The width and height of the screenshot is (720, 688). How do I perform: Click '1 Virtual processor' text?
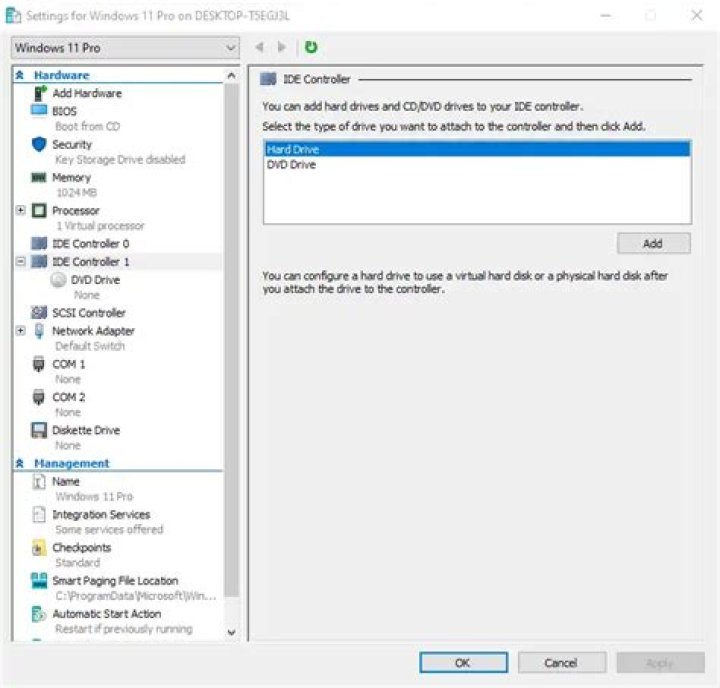tap(101, 226)
